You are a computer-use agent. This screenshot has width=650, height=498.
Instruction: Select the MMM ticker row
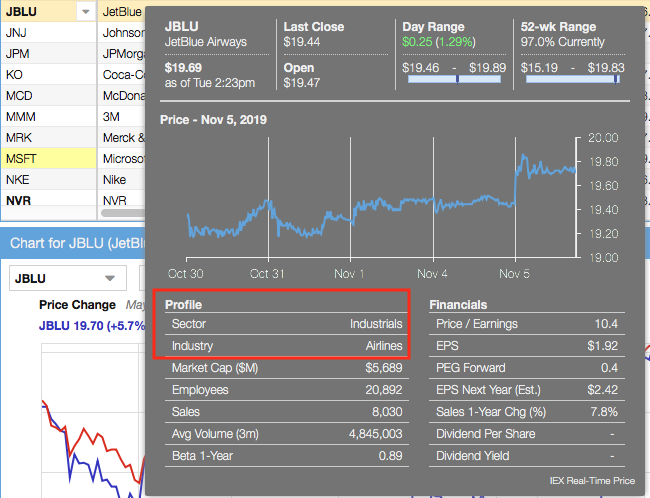point(49,117)
